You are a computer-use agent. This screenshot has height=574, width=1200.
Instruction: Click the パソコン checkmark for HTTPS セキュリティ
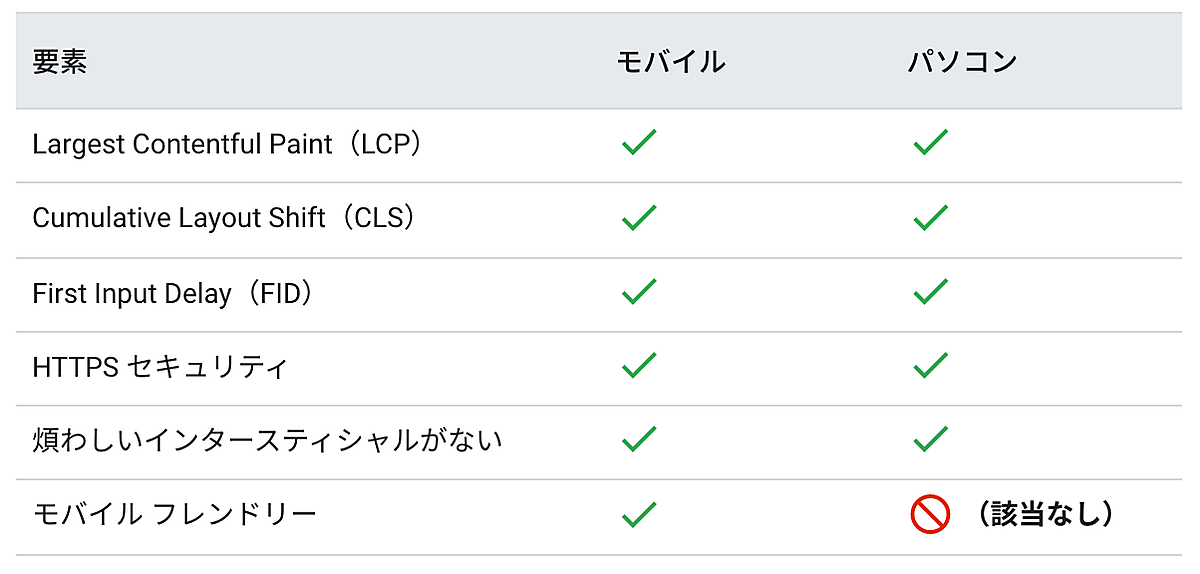pos(930,367)
